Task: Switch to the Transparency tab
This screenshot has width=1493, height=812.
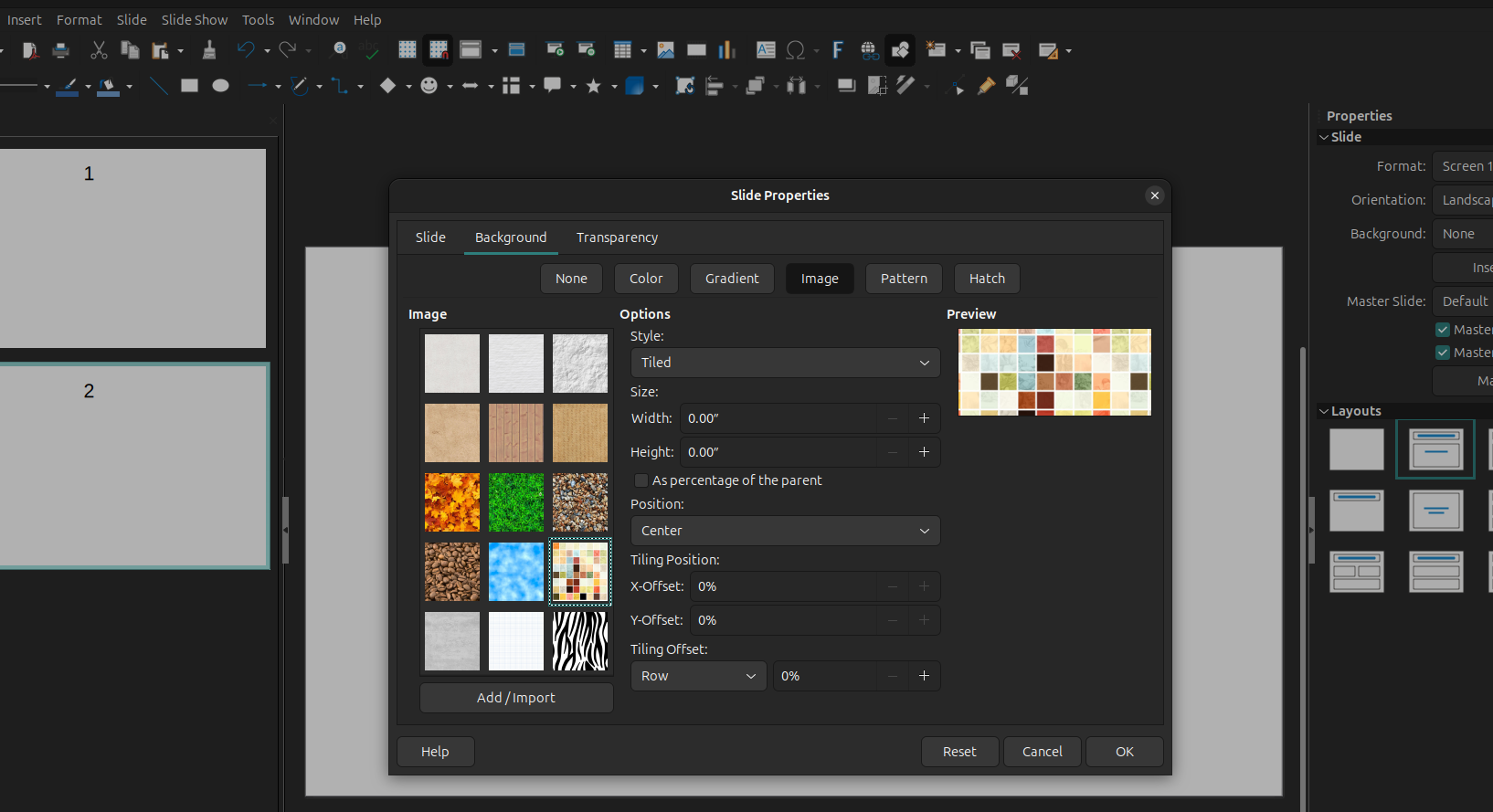Action: tap(617, 237)
